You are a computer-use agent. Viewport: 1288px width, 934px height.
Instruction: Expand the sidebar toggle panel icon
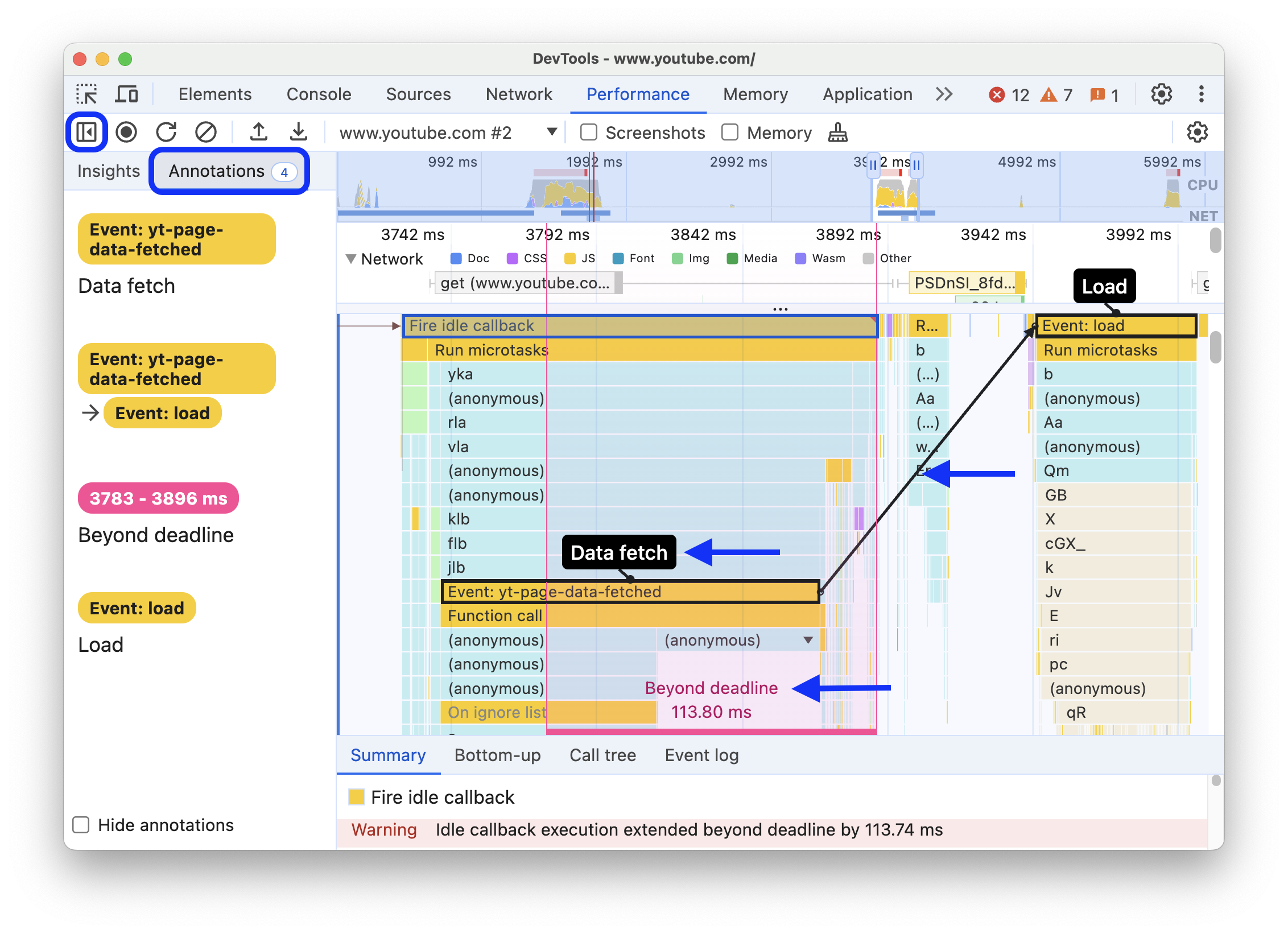[x=88, y=133]
